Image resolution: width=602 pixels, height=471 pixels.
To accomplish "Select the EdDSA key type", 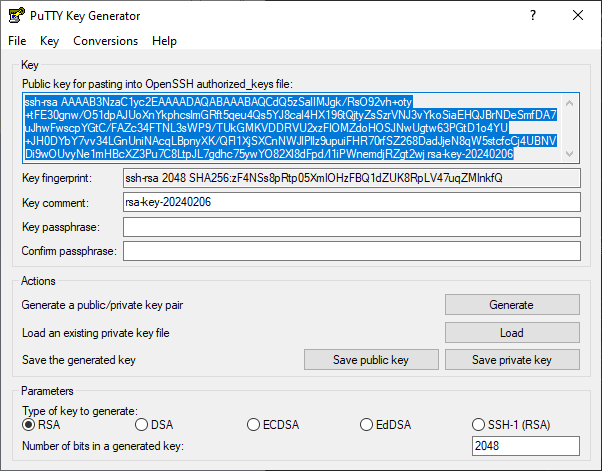I will pos(385,425).
